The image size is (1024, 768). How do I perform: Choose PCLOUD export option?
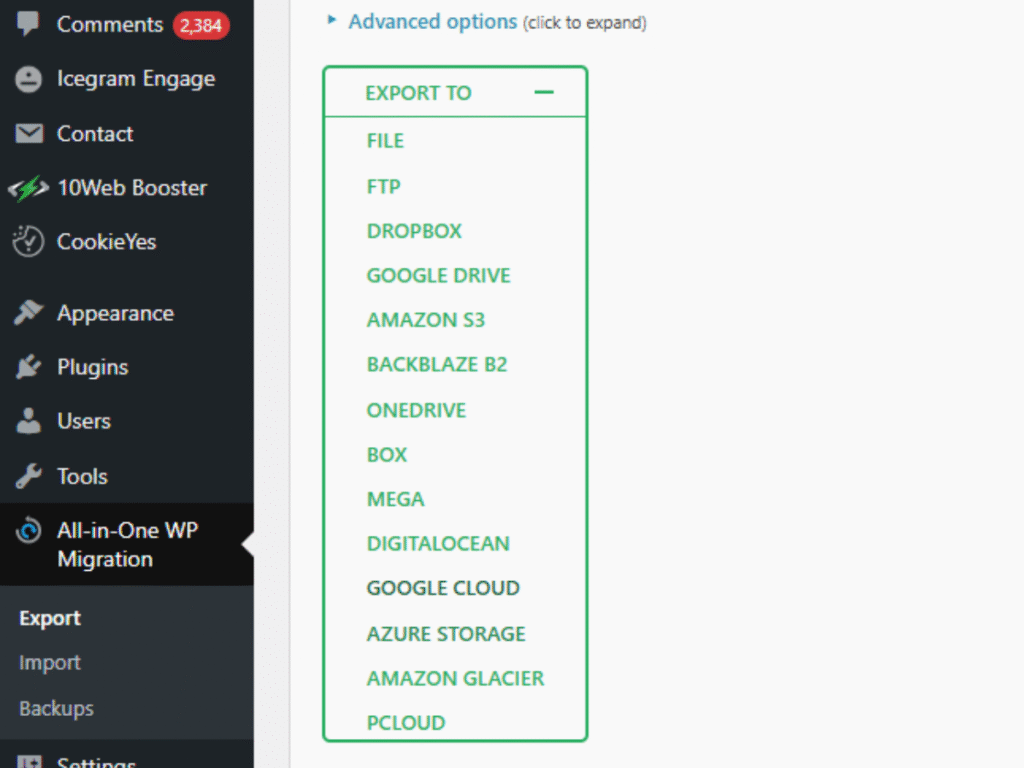tap(406, 723)
